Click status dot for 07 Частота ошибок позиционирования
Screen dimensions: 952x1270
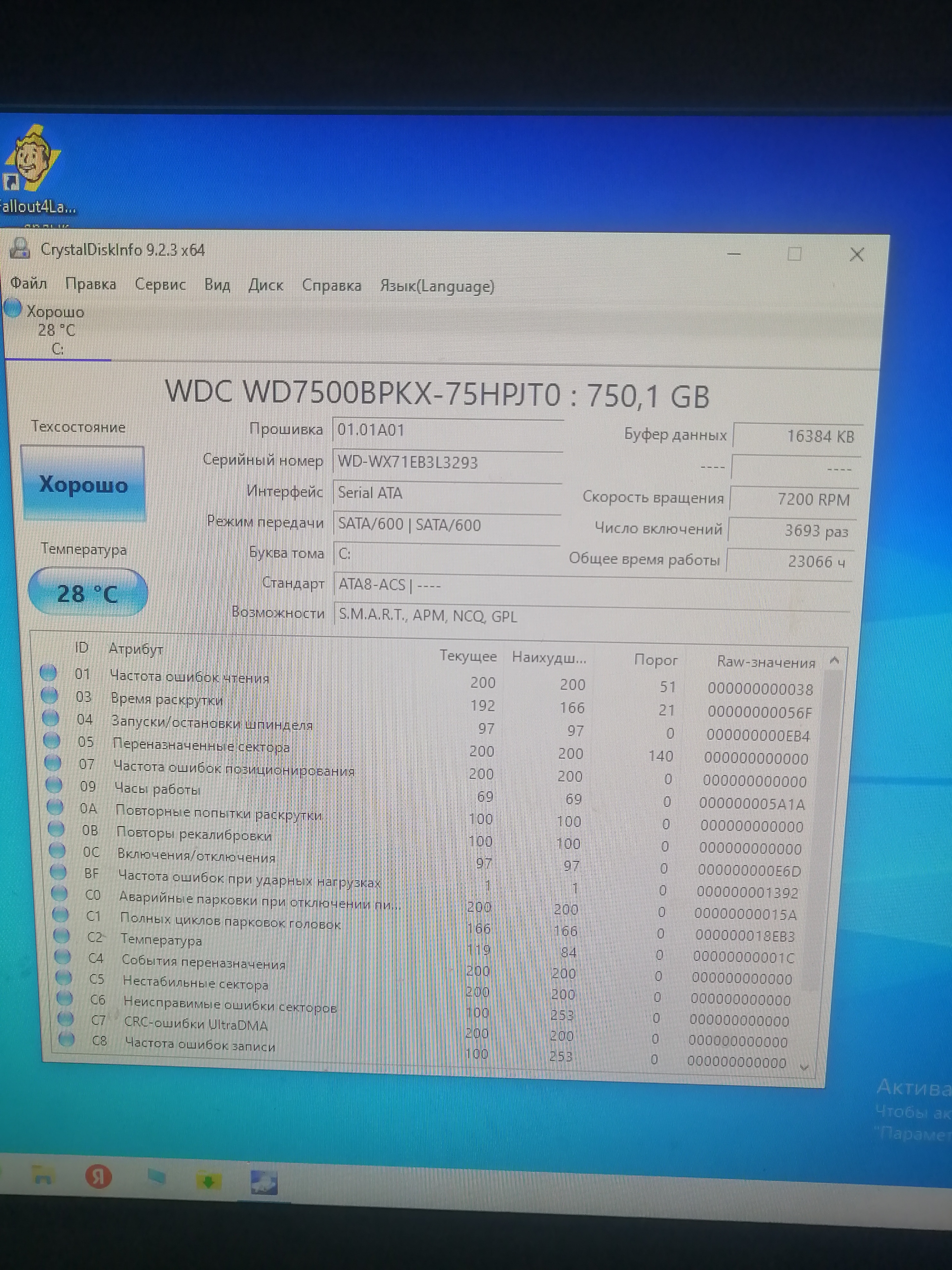(53, 762)
